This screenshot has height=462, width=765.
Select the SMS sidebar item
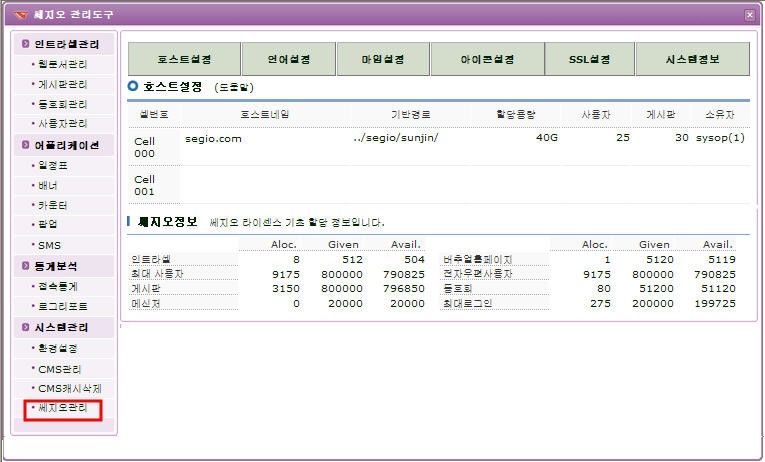49,244
